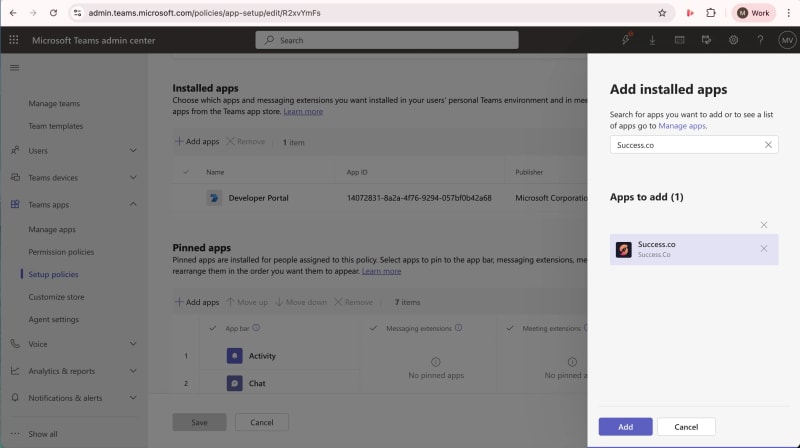Open Manage apps in sidebar
800x448 pixels.
52,230
